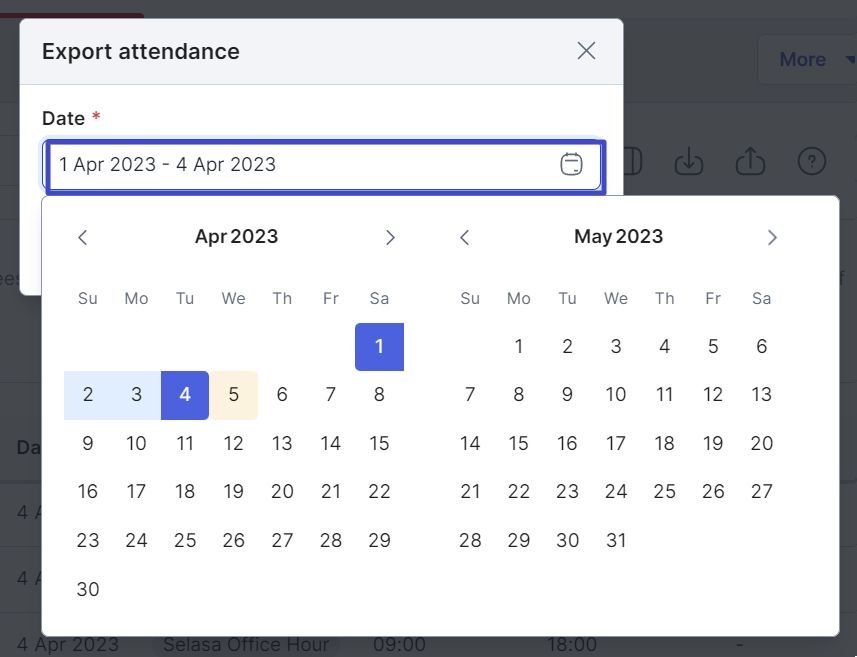
Task: Select April 30 in the calendar
Action: (x=87, y=589)
